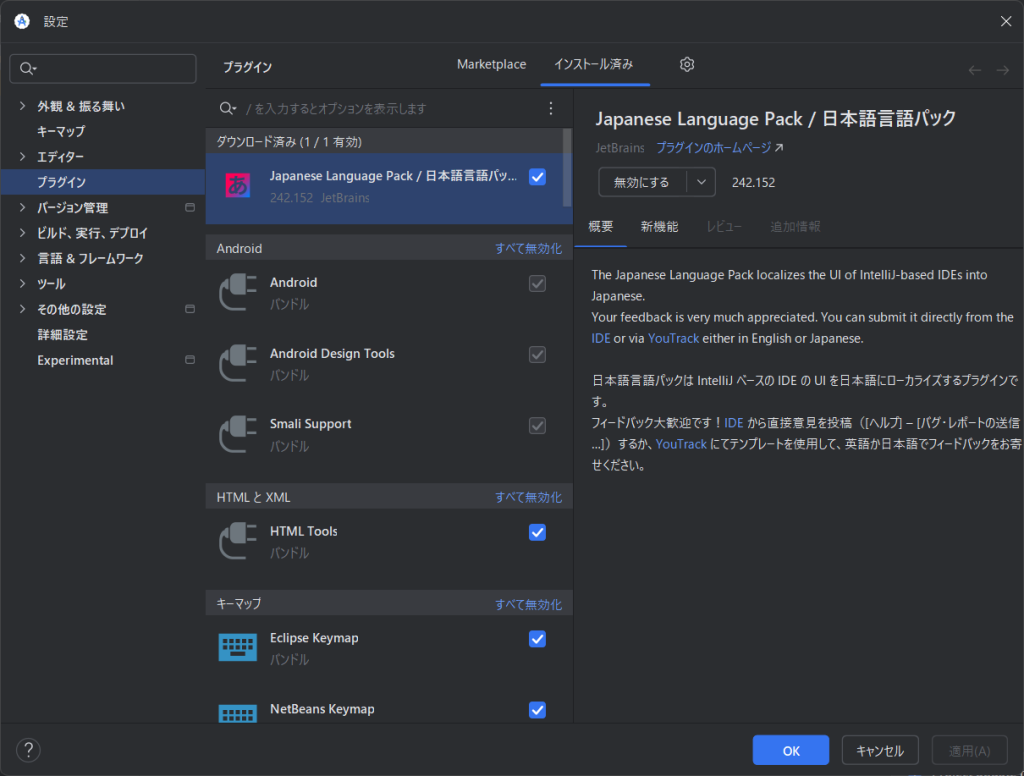Click the plugins settings gear icon
Image resolution: width=1024 pixels, height=776 pixels.
click(x=686, y=64)
